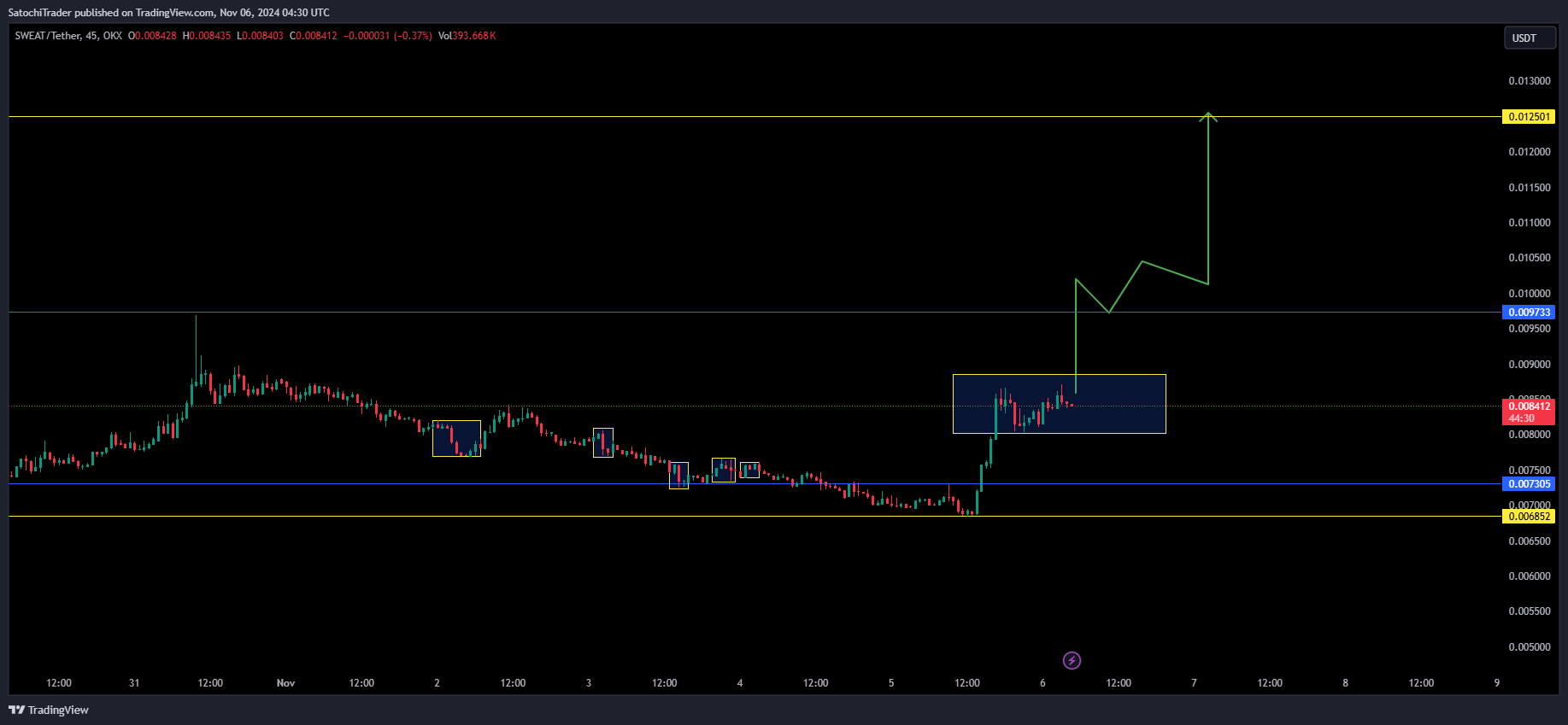Screen dimensions: 1568x725
Task: Click the -0.000031 (-0.37%) change value
Action: pos(388,36)
